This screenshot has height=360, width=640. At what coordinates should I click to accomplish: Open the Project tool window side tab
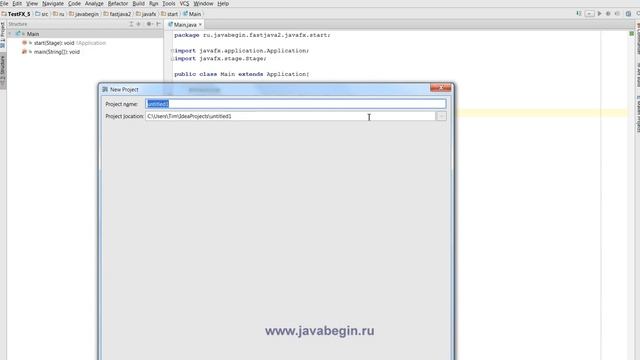[x=3, y=35]
